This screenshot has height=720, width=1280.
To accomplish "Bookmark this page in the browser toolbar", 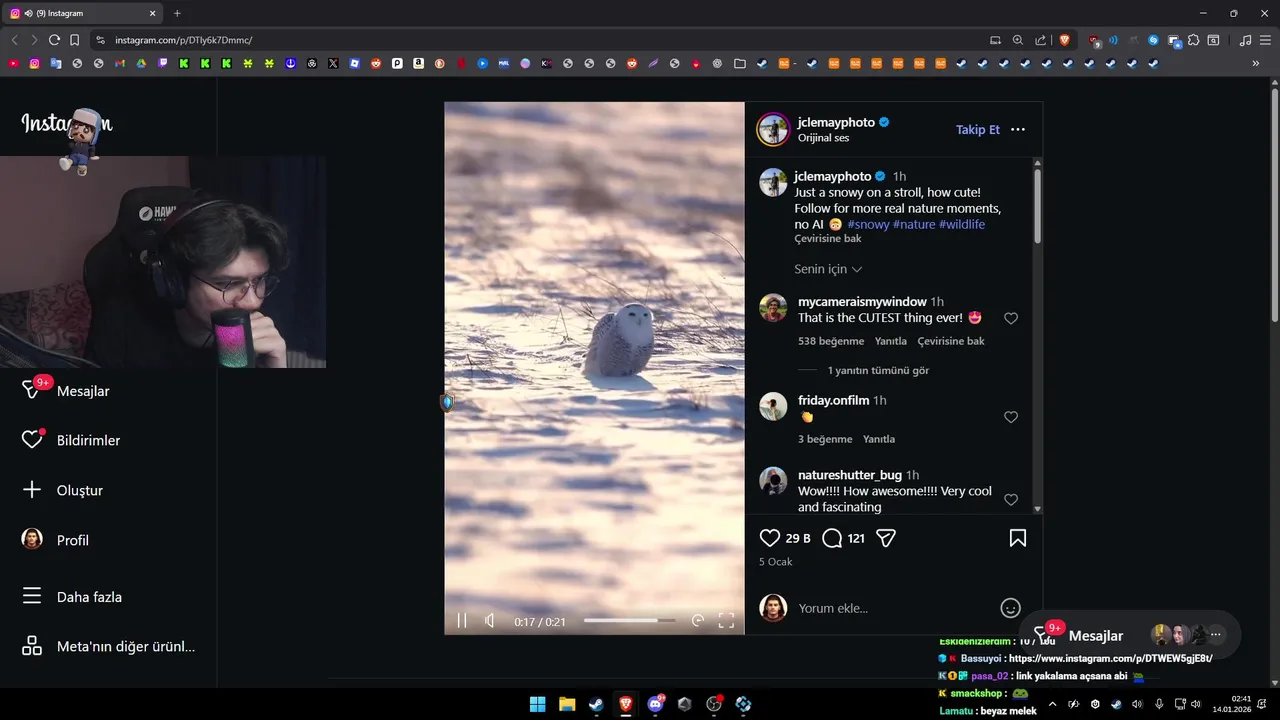I will coord(75,40).
